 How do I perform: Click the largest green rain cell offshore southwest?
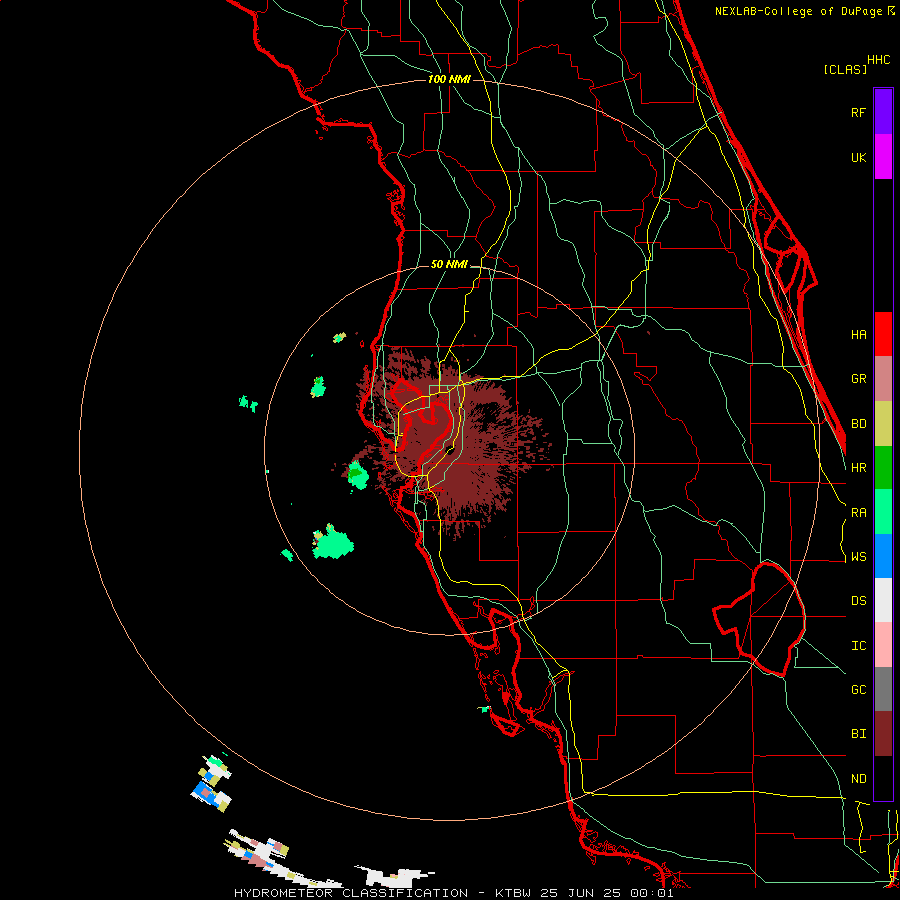(332, 542)
